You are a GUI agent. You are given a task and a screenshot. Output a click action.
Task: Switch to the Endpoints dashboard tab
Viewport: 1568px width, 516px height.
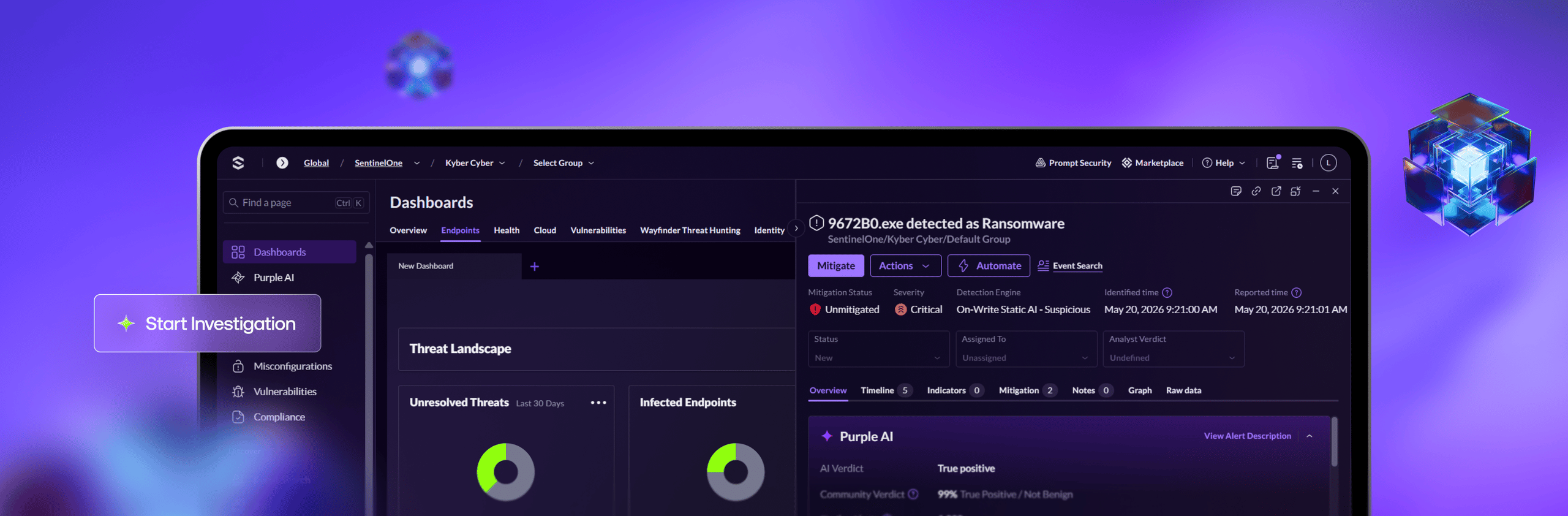coord(460,230)
